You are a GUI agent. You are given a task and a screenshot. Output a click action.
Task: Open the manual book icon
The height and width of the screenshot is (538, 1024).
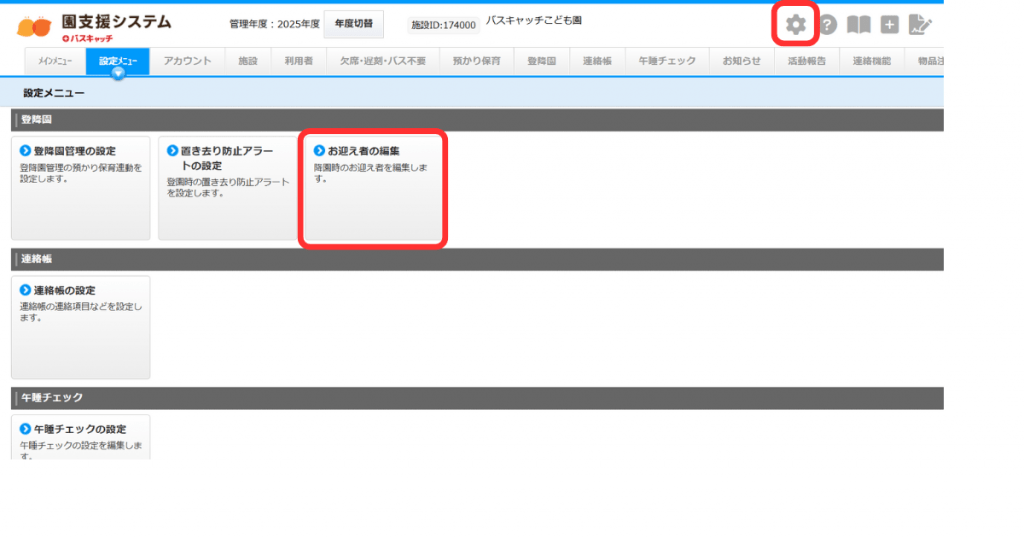(858, 25)
